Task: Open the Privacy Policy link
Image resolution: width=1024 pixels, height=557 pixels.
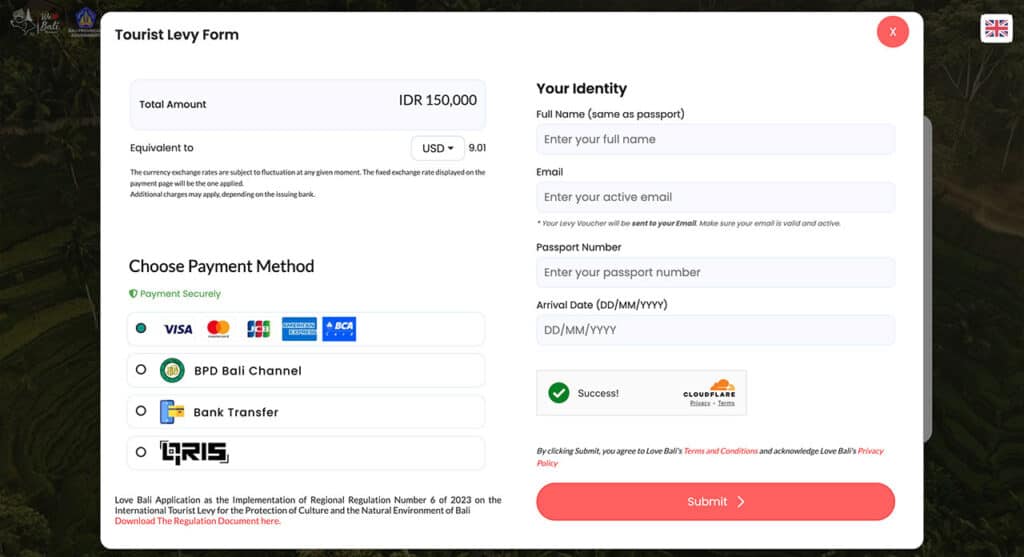Action: 871,451
